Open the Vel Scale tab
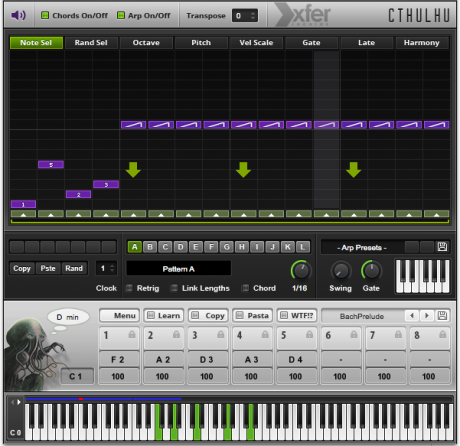The image size is (460, 446). (x=256, y=43)
